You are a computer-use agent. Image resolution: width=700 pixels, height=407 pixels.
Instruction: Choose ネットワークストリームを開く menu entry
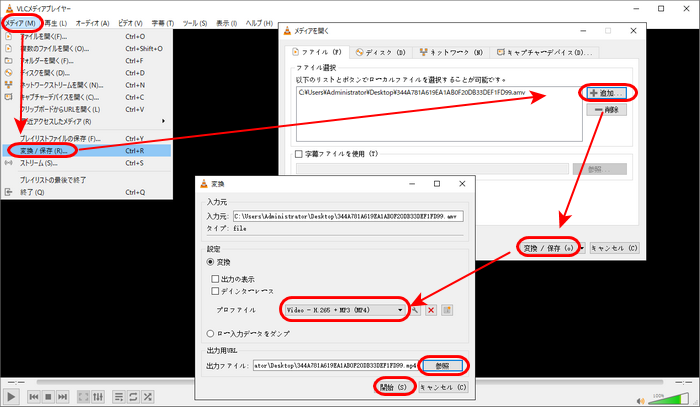87,85
